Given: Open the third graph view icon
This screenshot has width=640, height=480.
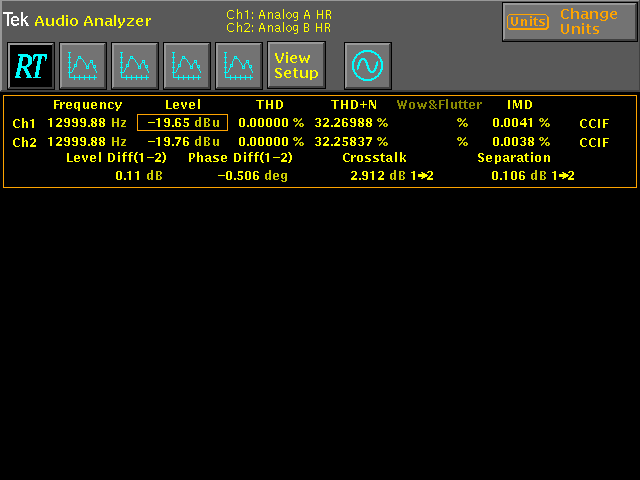Looking at the screenshot, I should (187, 66).
